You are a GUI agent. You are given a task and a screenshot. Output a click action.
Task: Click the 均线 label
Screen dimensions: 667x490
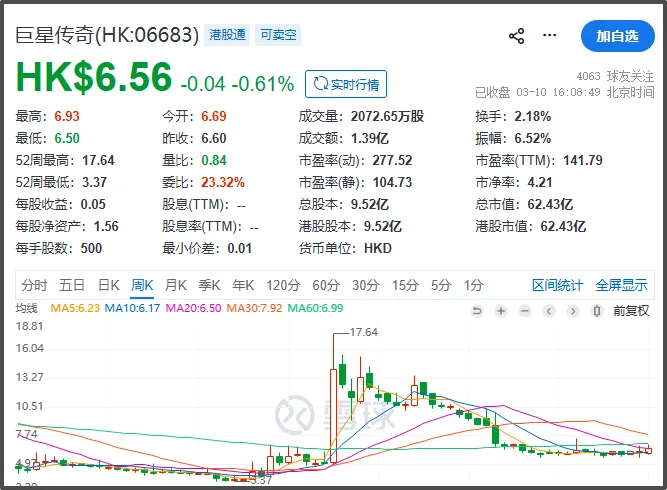26,308
